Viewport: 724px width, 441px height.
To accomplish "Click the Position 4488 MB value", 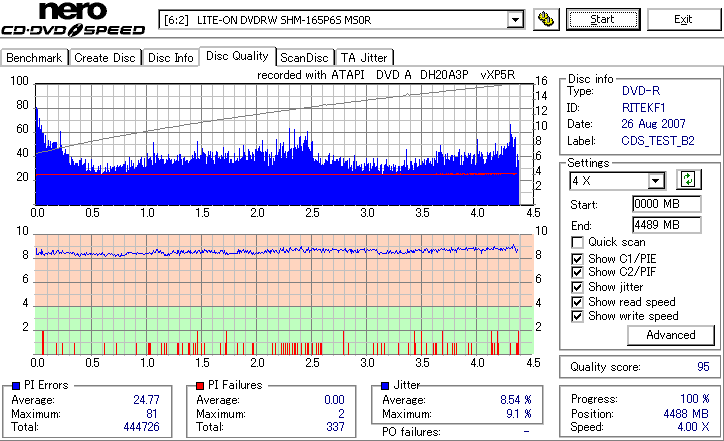I will 686,413.
